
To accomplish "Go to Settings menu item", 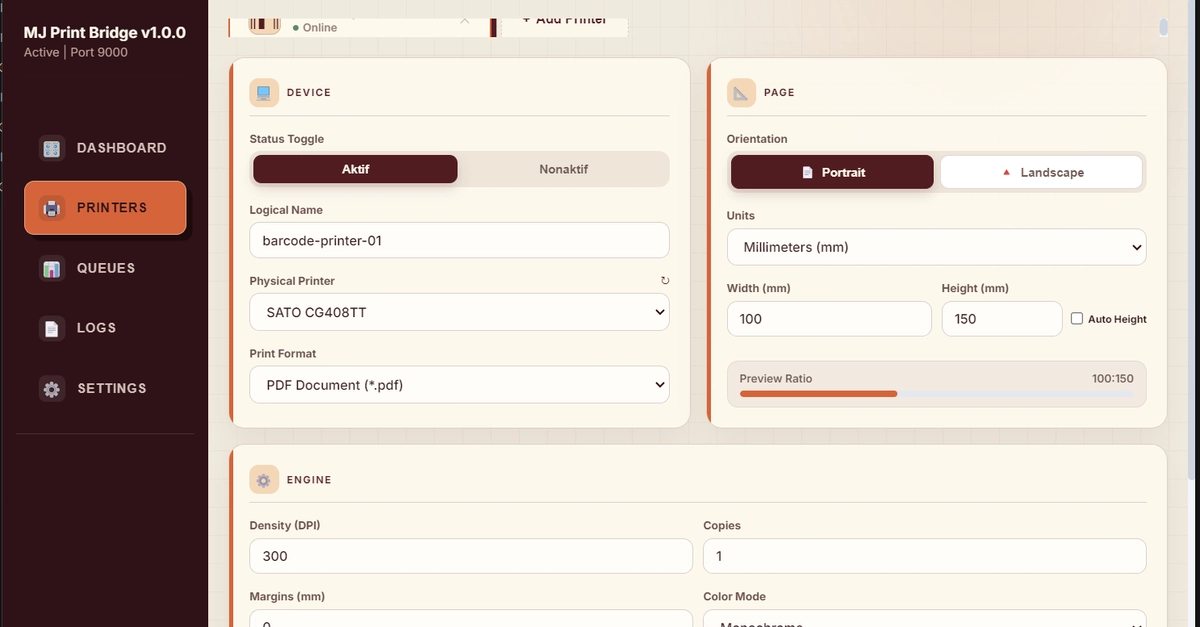I will [105, 388].
